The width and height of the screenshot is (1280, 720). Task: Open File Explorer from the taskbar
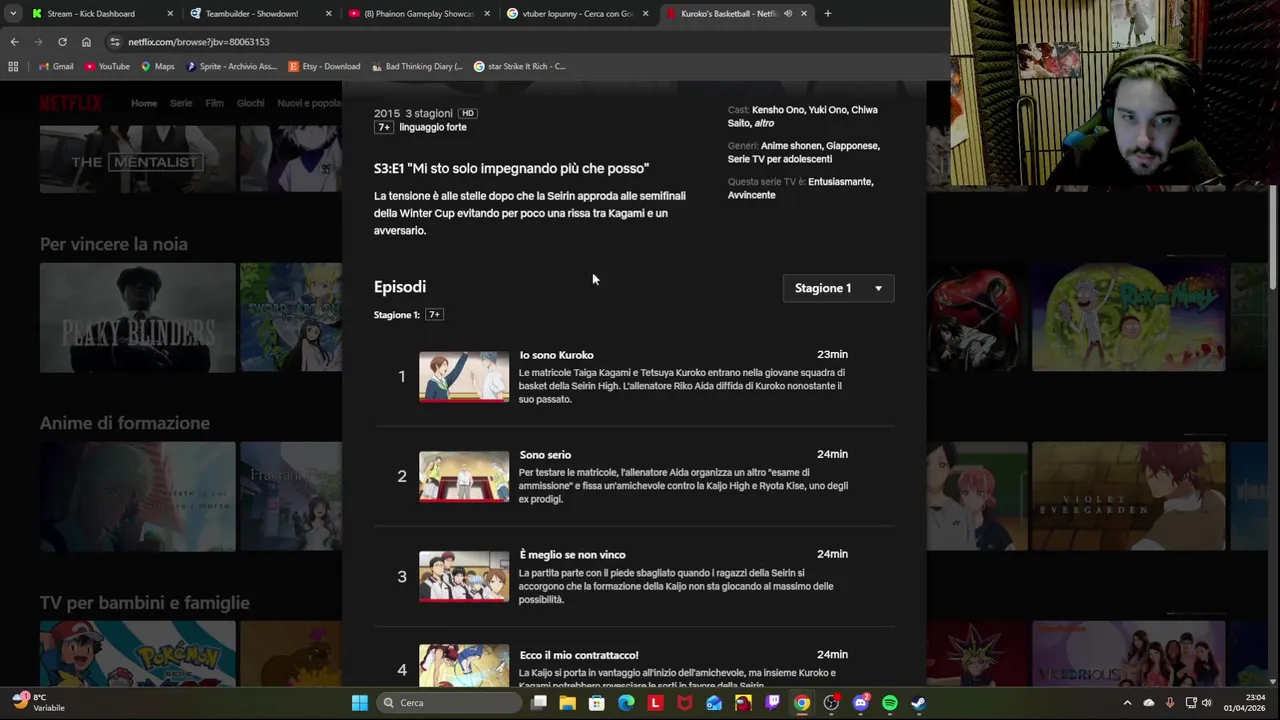pos(568,703)
